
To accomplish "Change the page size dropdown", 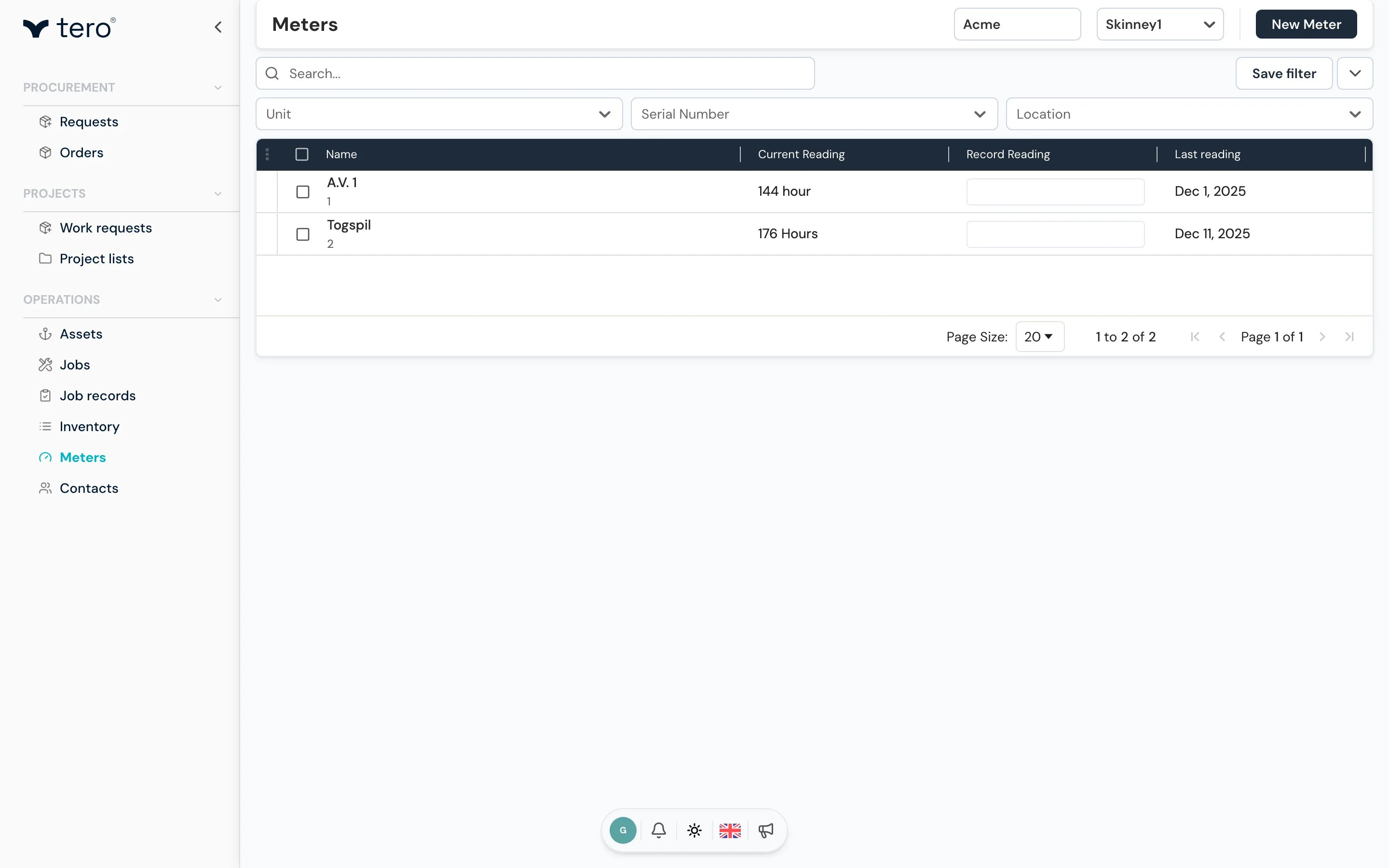I will (x=1039, y=337).
